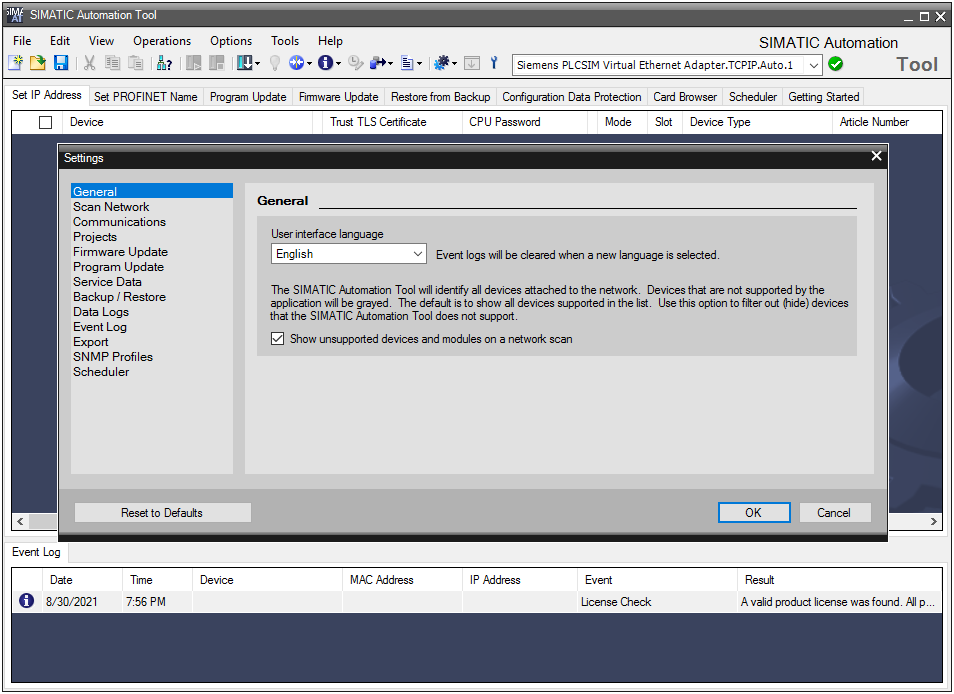Open the Operations menu
This screenshot has width=954, height=694.
162,41
